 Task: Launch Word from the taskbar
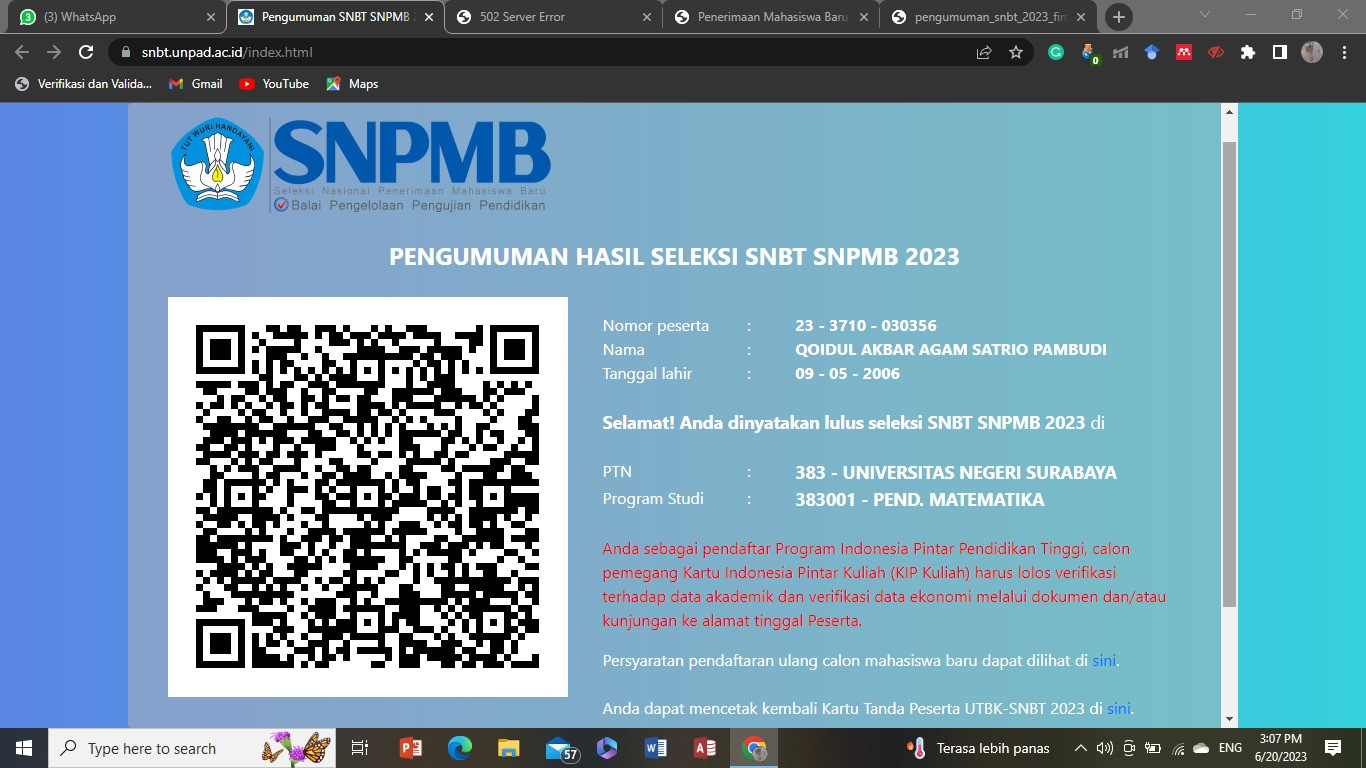(x=656, y=748)
